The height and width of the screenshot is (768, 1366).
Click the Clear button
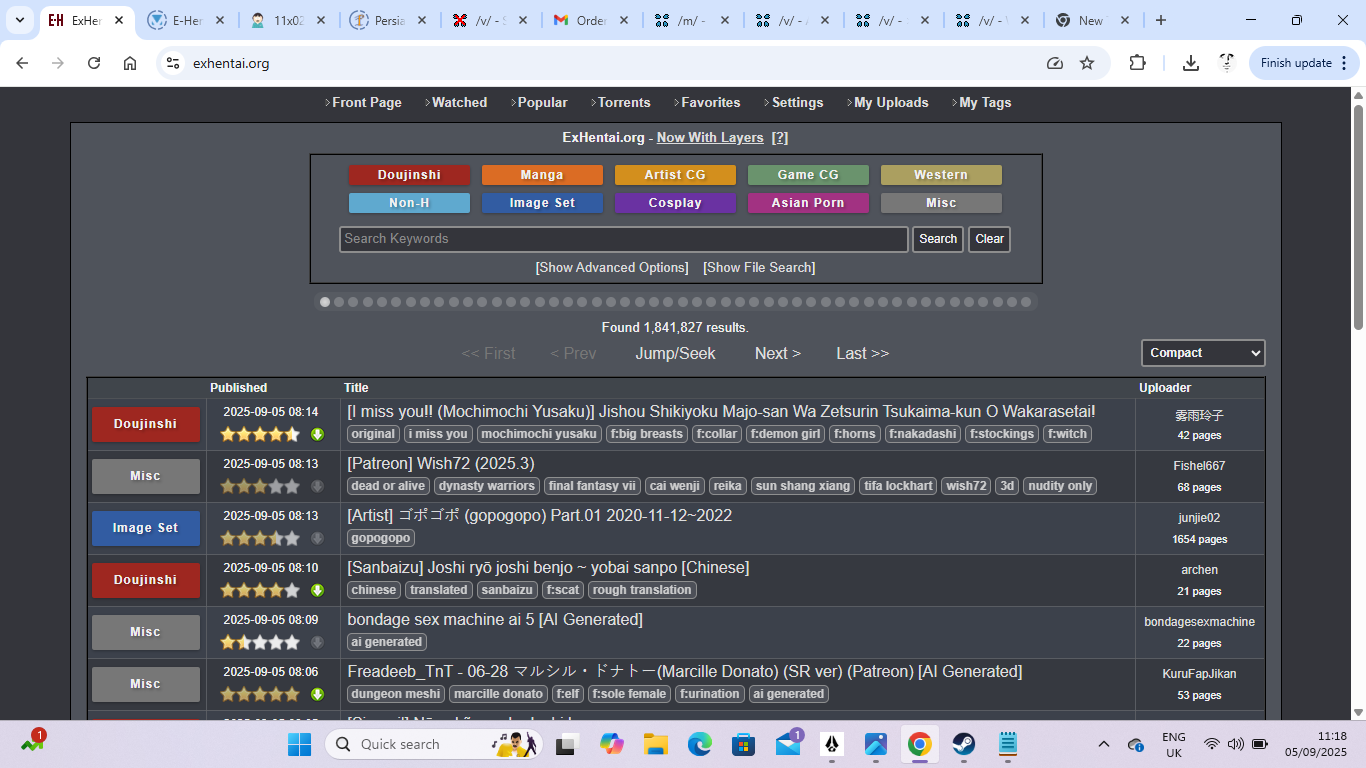tap(989, 239)
